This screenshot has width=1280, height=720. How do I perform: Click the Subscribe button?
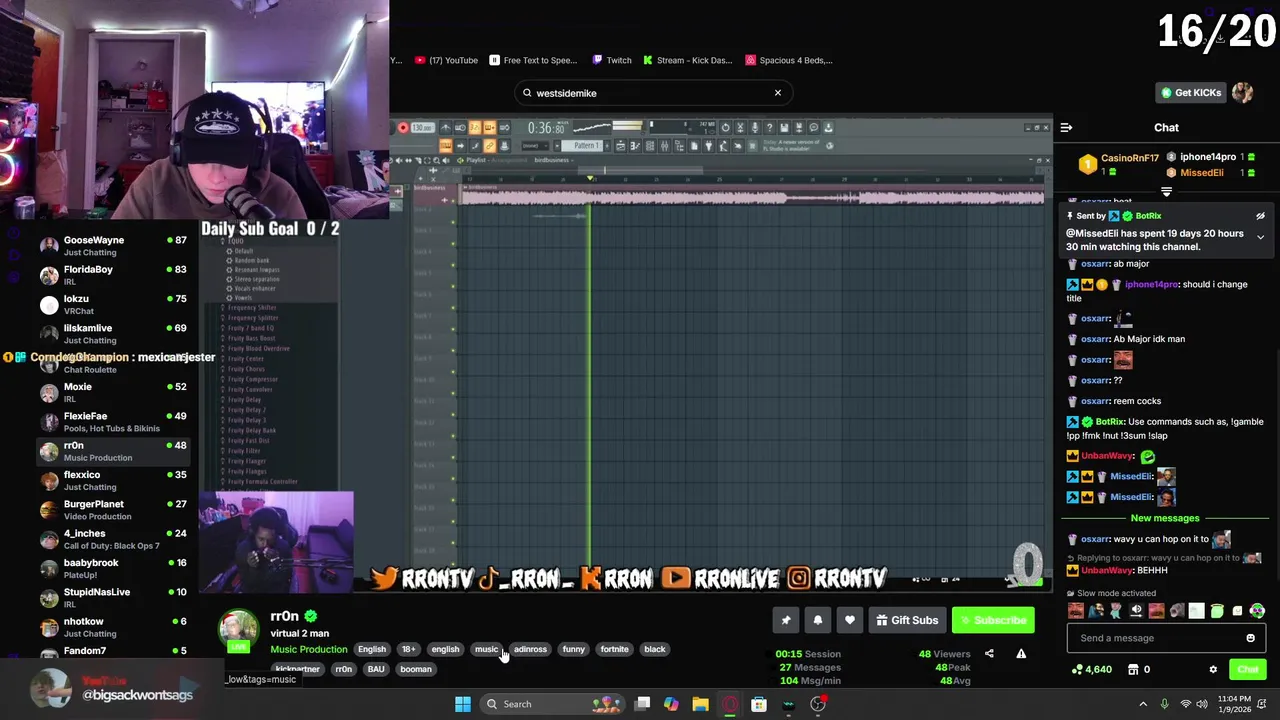click(993, 620)
